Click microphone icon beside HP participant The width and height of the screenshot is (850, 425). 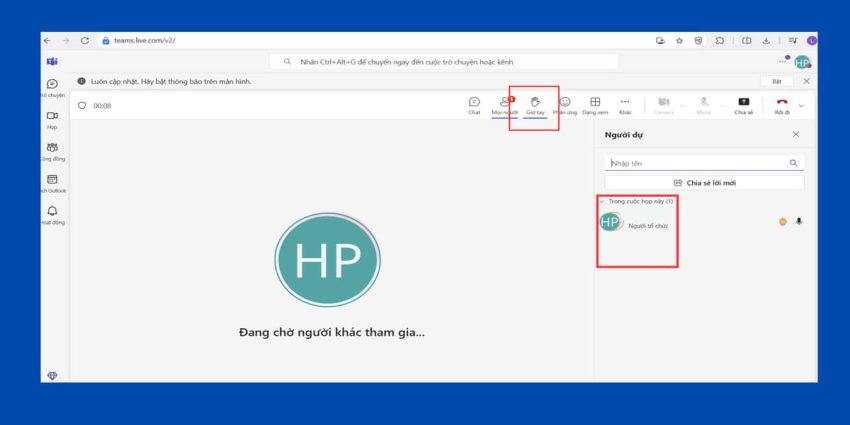[x=799, y=221]
